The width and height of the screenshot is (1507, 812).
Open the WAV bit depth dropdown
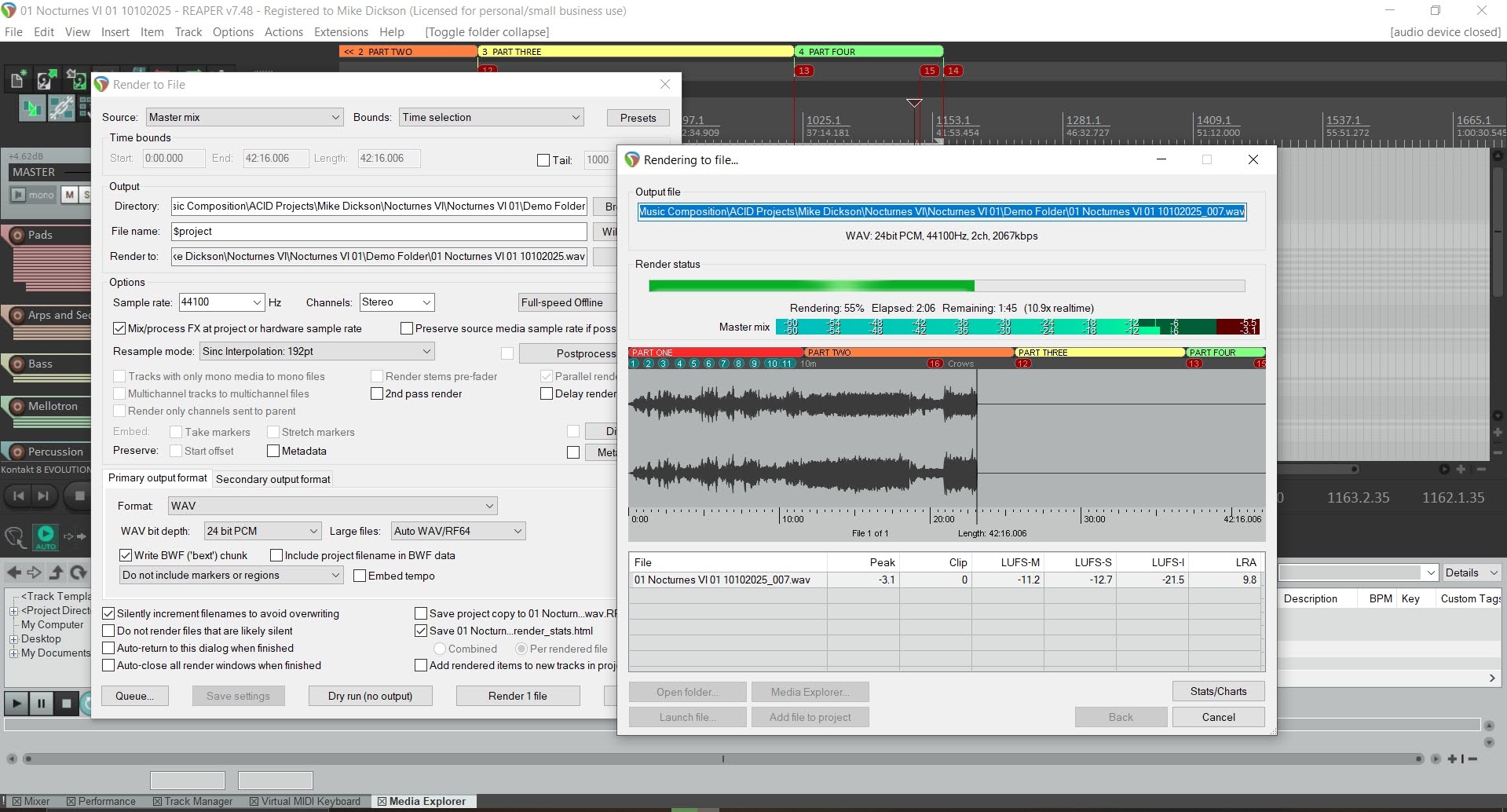click(262, 531)
